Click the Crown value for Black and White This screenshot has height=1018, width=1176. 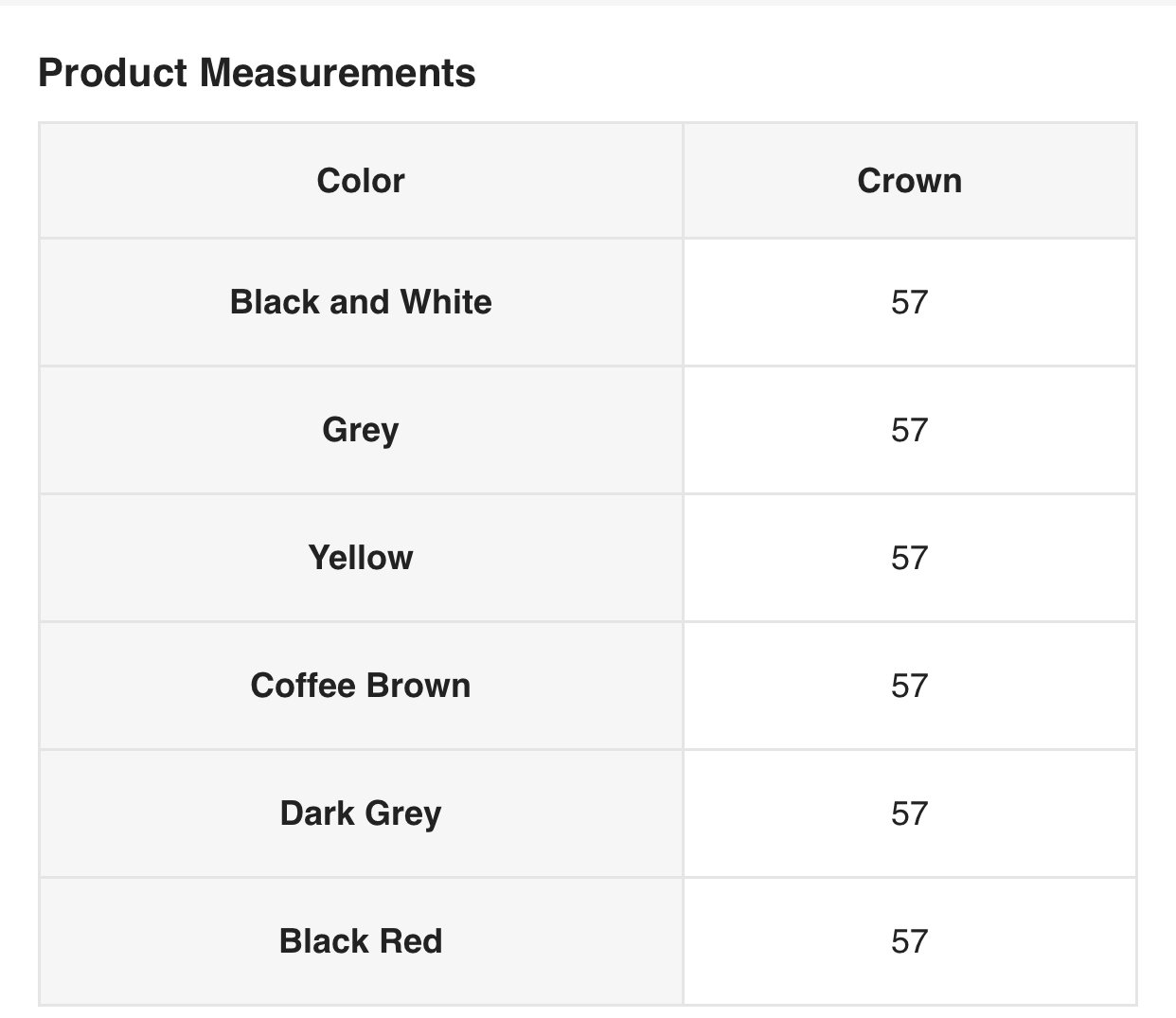[909, 302]
